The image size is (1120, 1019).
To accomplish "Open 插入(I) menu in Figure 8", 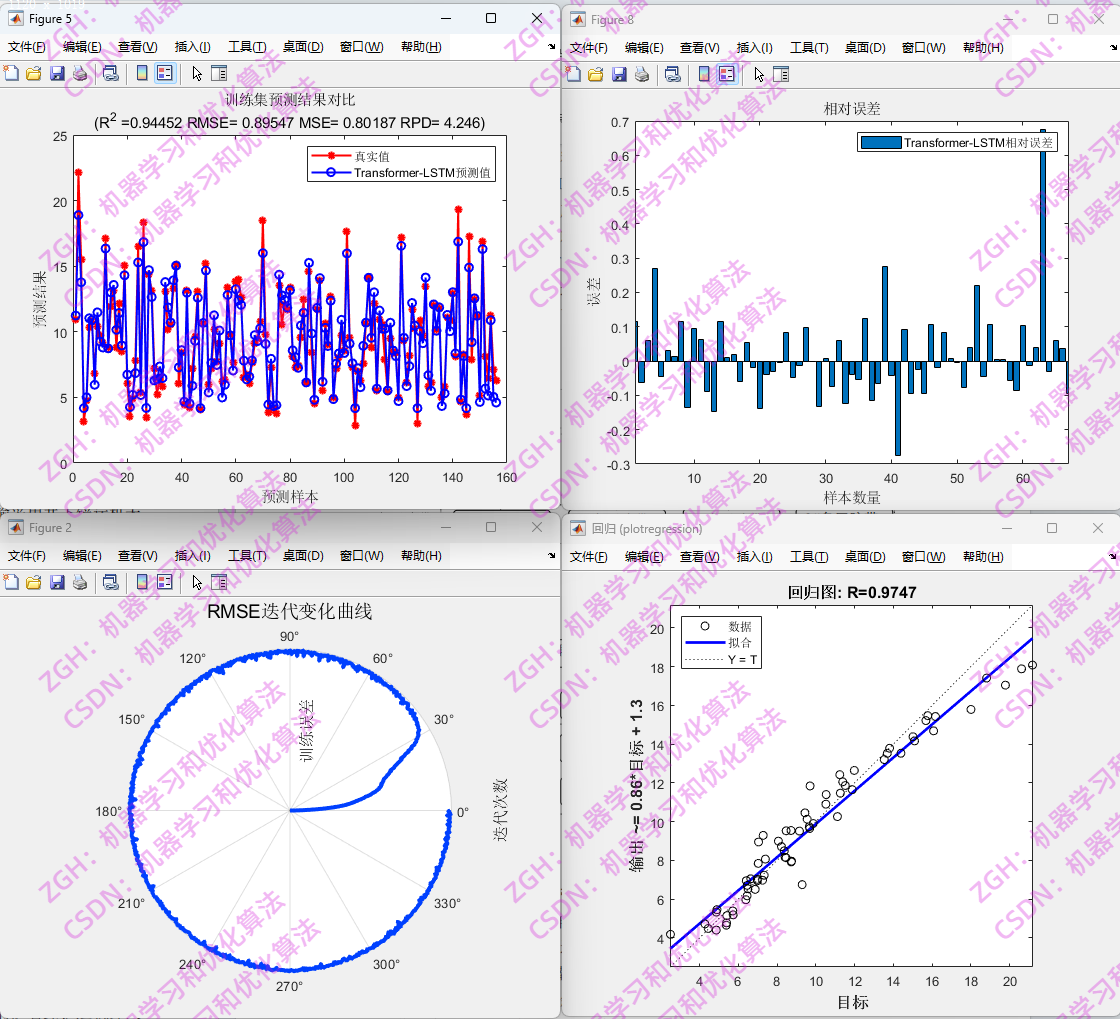I will pos(754,47).
